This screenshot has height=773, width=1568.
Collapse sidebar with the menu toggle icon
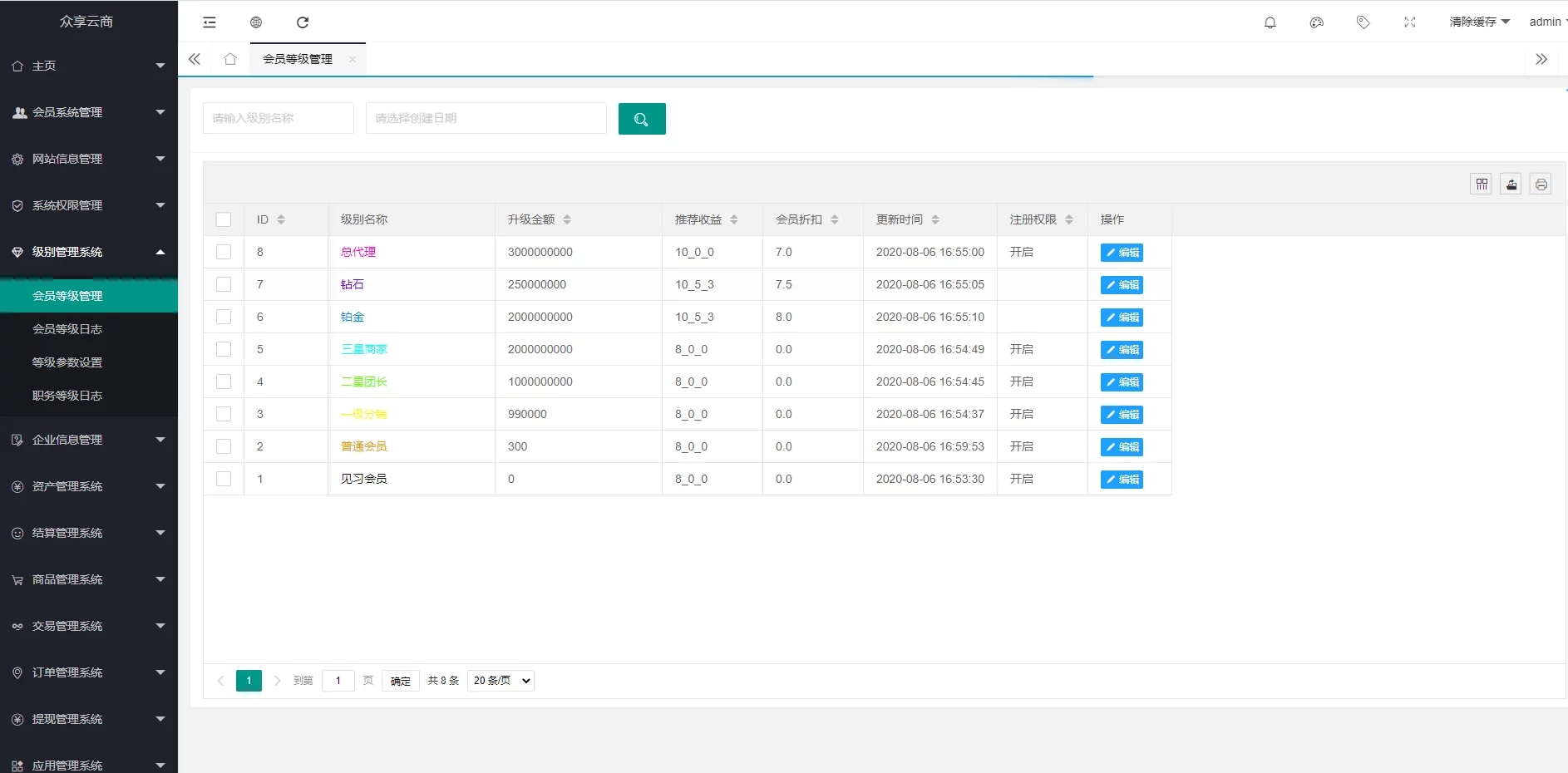point(210,22)
